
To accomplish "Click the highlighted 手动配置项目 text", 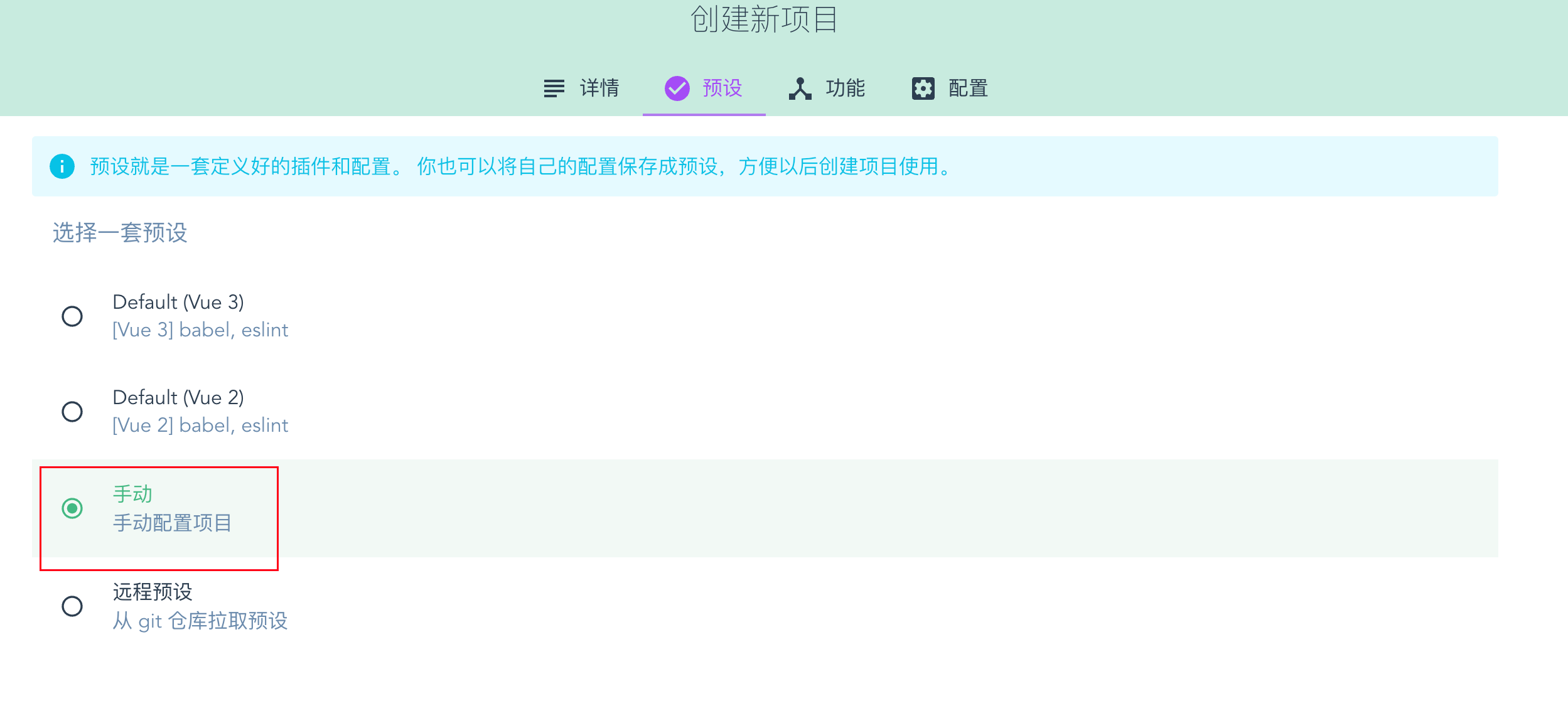I will [173, 523].
